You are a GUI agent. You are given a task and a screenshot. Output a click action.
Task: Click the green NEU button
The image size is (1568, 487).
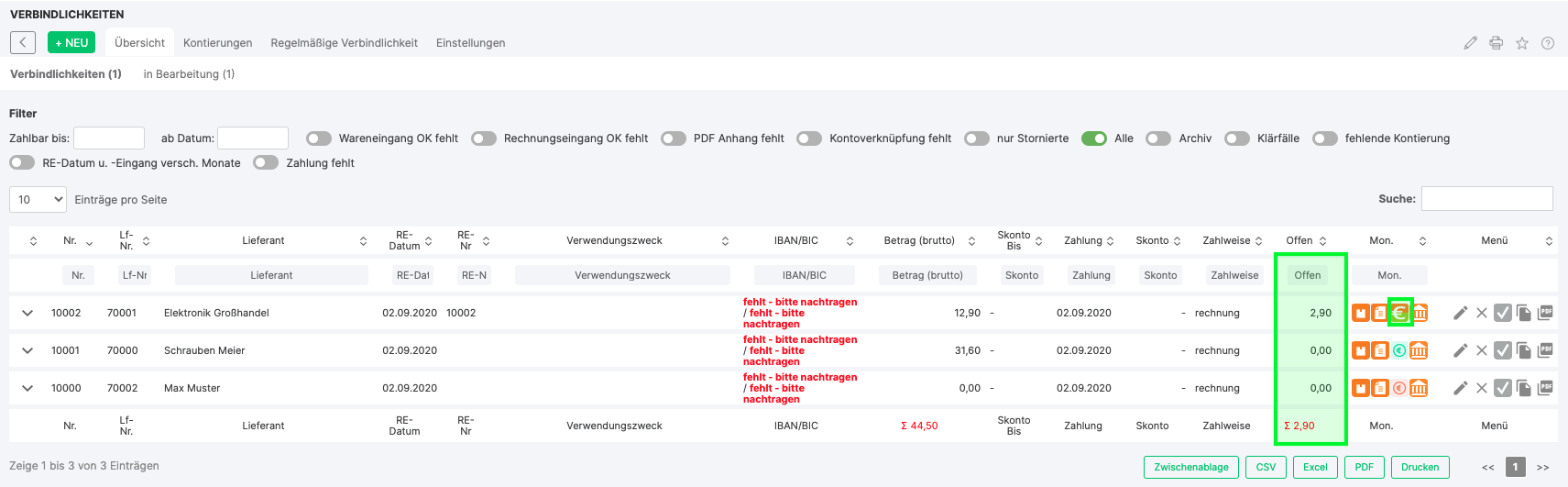[x=71, y=43]
